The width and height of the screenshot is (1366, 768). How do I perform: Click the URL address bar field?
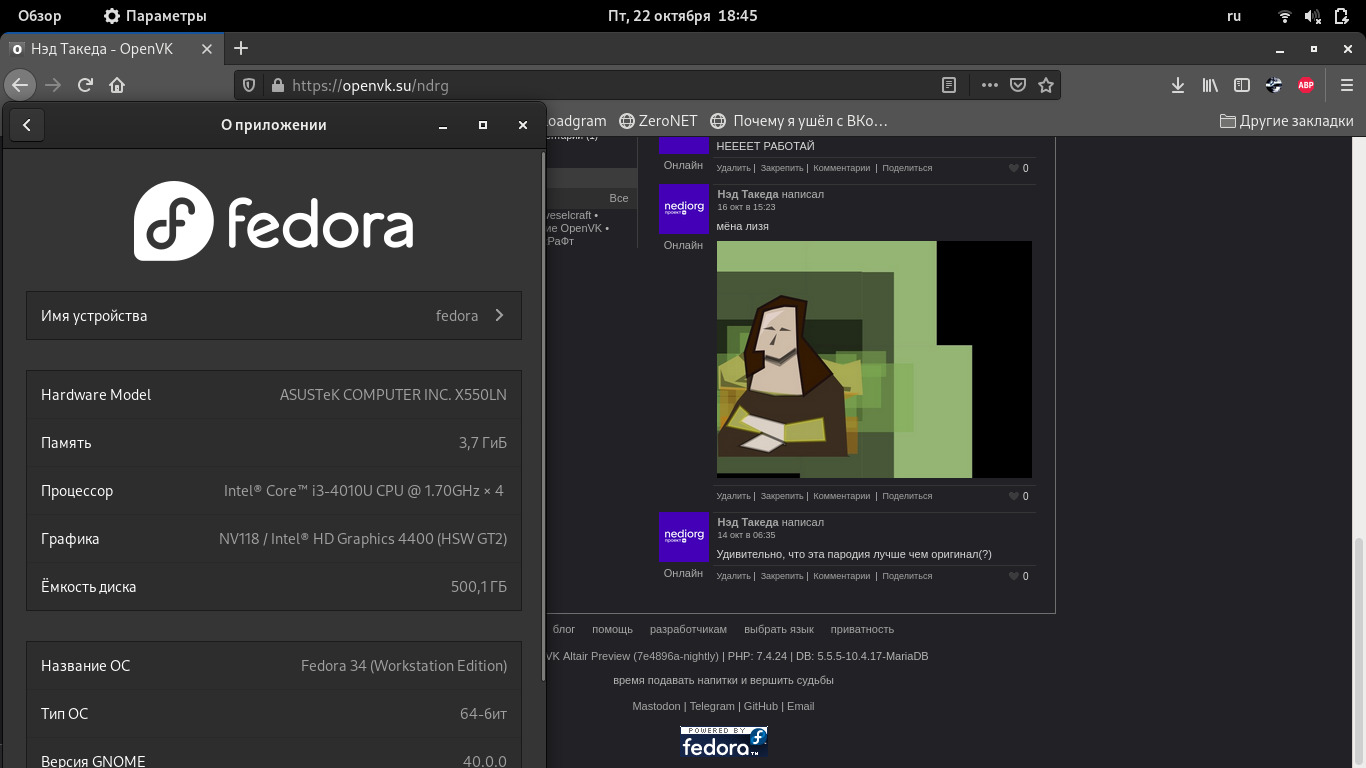[600, 85]
